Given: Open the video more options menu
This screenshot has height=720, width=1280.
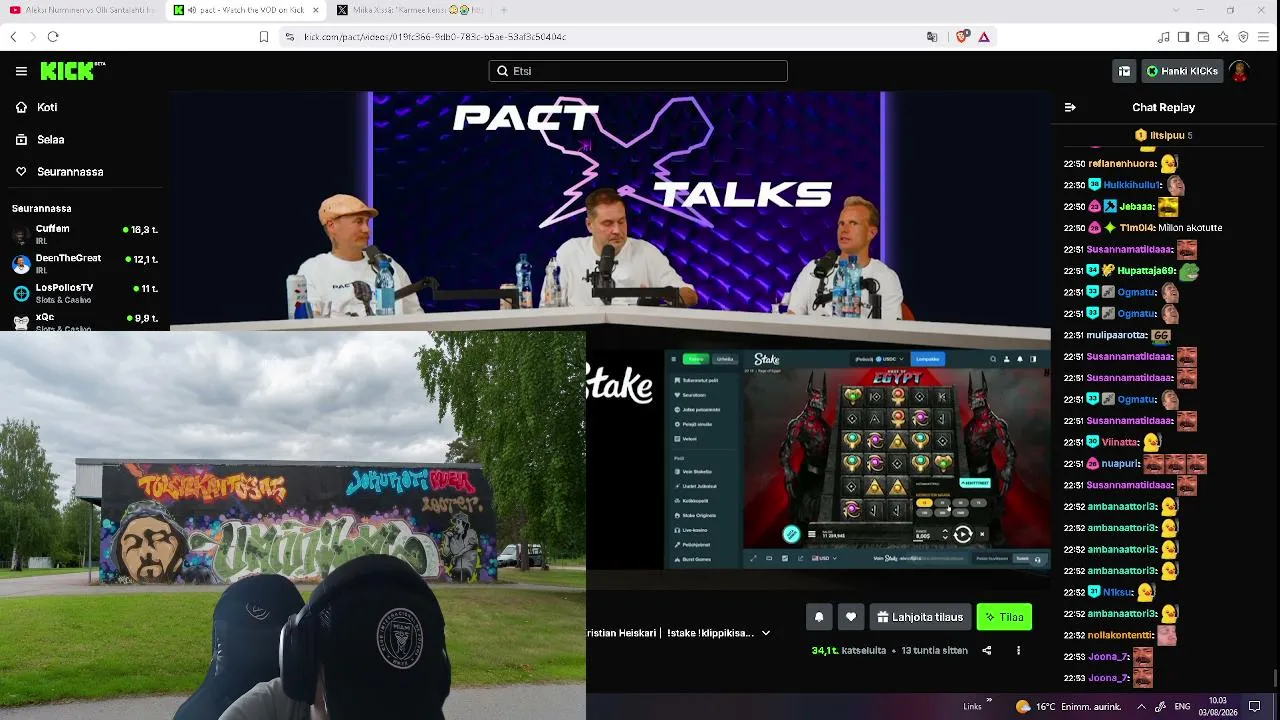Looking at the screenshot, I should pos(1018,650).
